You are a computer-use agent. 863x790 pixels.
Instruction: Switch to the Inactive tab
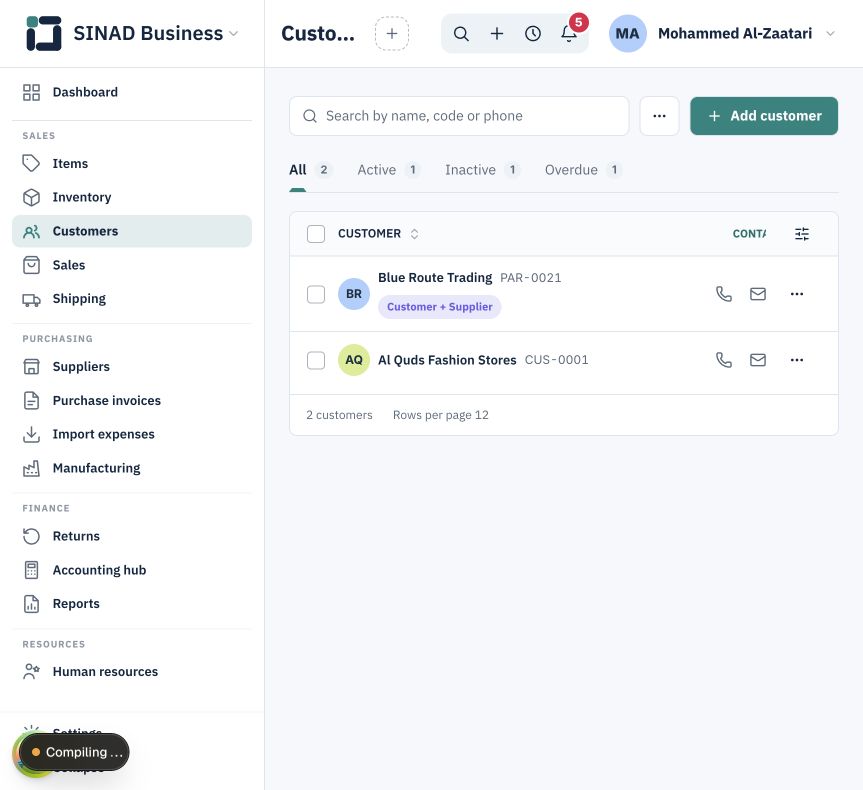[x=482, y=170]
